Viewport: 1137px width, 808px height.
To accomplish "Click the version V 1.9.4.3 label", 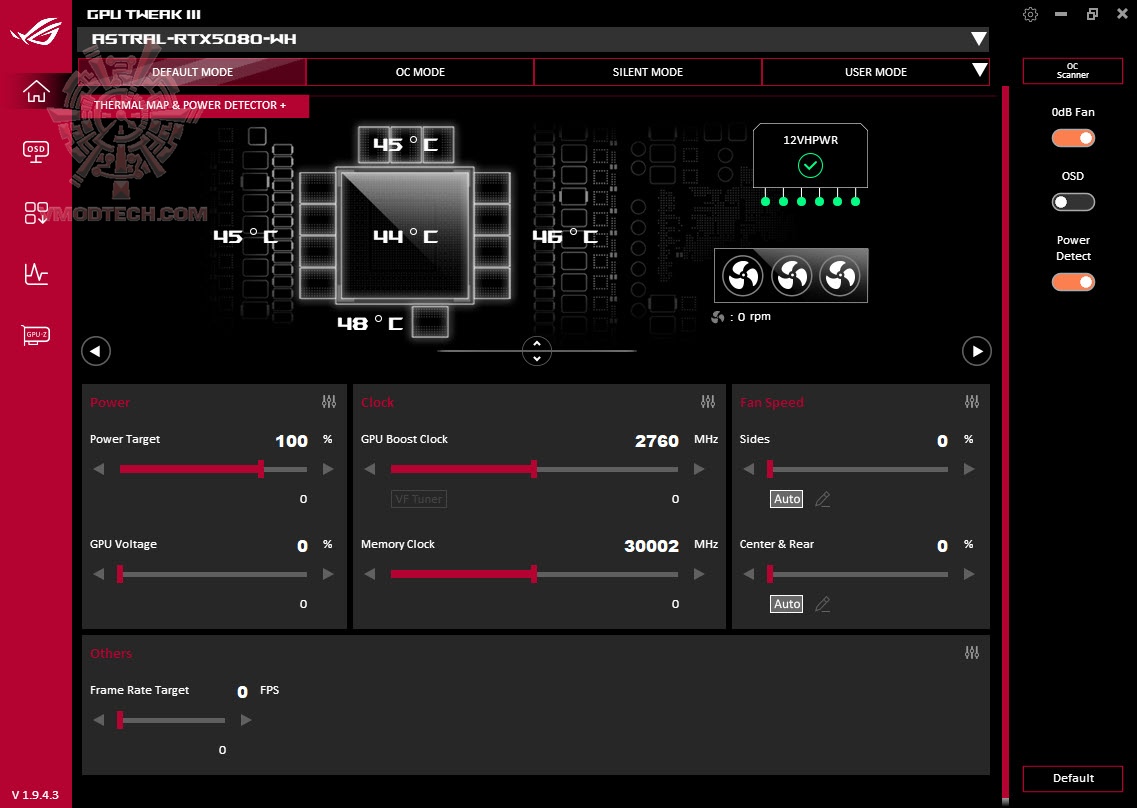I will click(x=35, y=795).
